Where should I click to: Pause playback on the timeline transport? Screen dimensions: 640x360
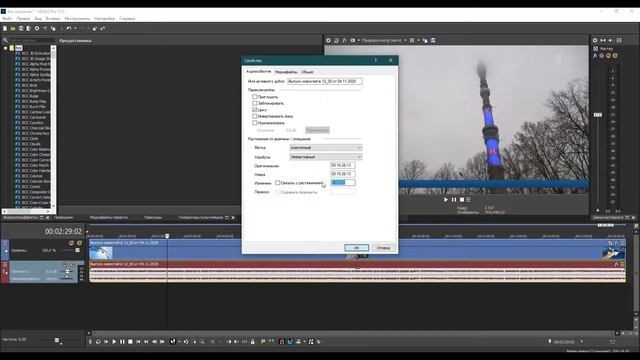tap(122, 342)
